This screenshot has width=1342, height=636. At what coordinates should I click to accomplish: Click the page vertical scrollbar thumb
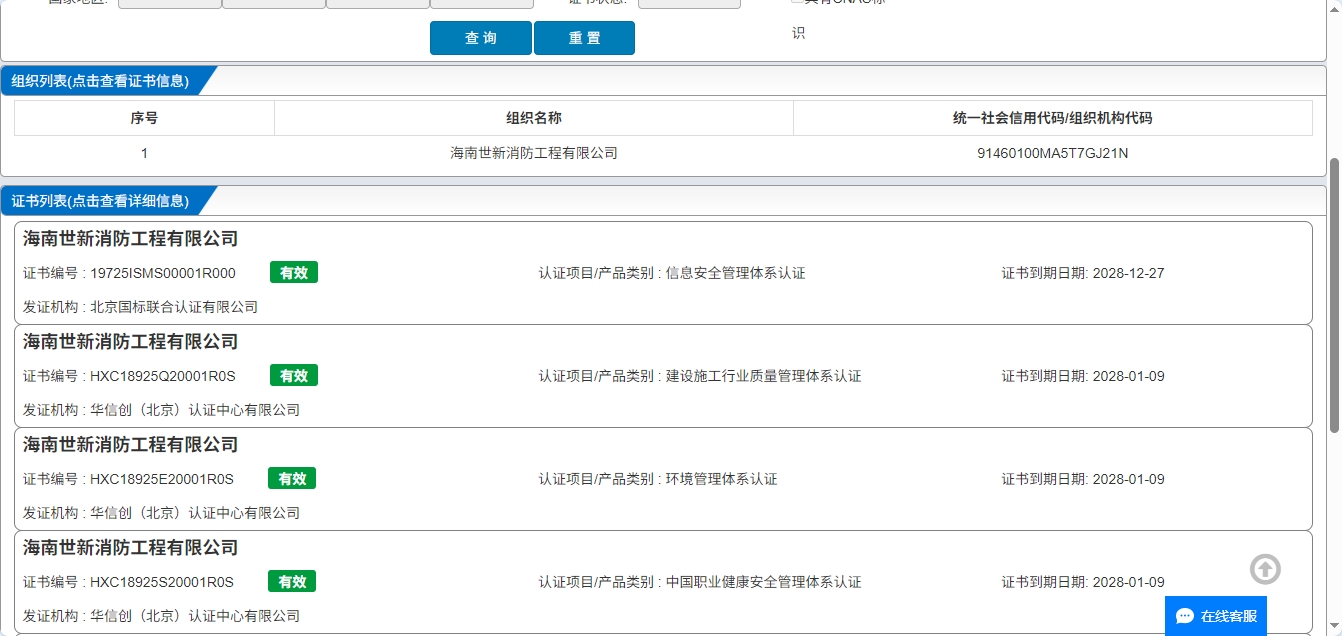point(1334,296)
